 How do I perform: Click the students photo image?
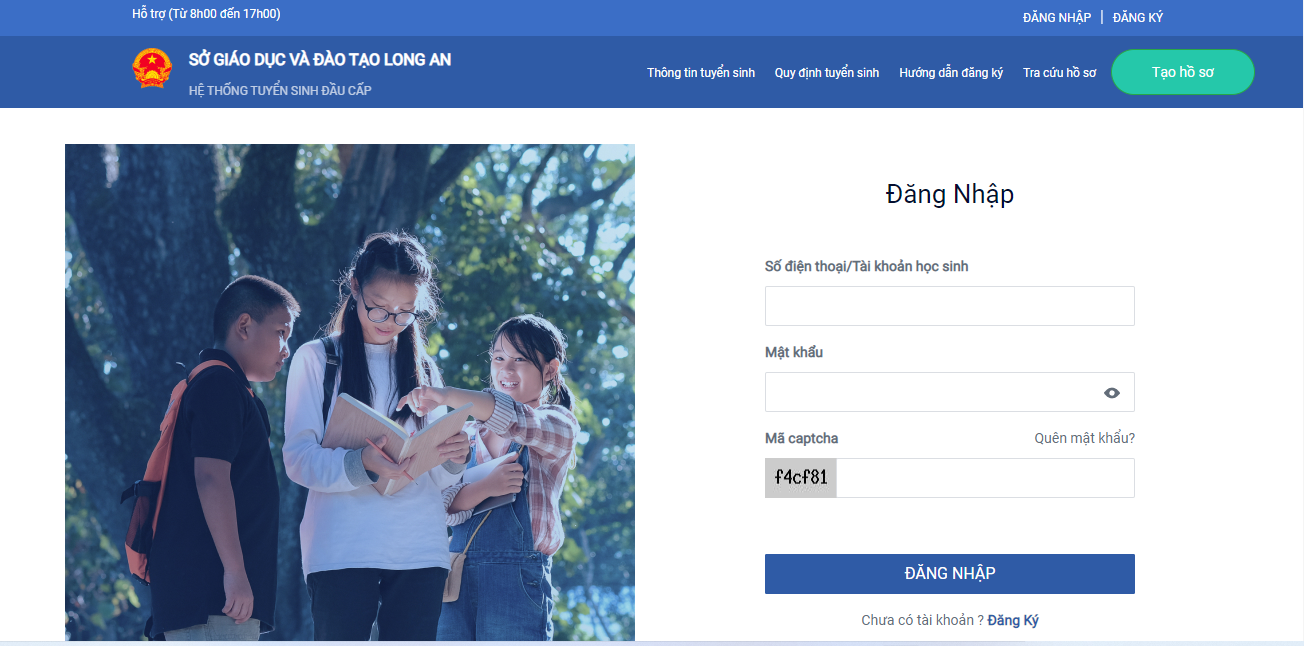pyautogui.click(x=350, y=392)
